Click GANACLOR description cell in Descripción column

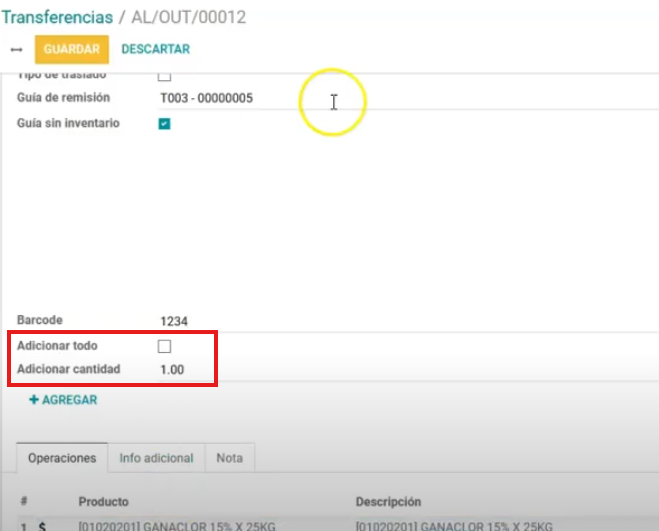click(454, 526)
